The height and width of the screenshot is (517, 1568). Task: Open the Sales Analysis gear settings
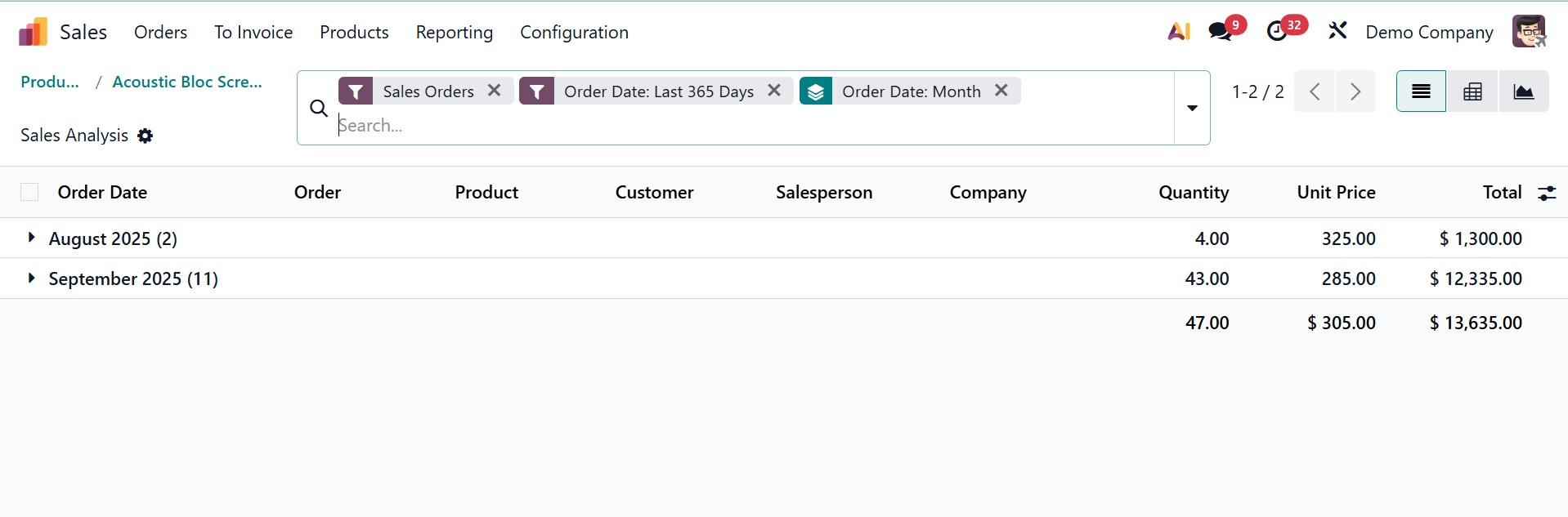pos(146,136)
